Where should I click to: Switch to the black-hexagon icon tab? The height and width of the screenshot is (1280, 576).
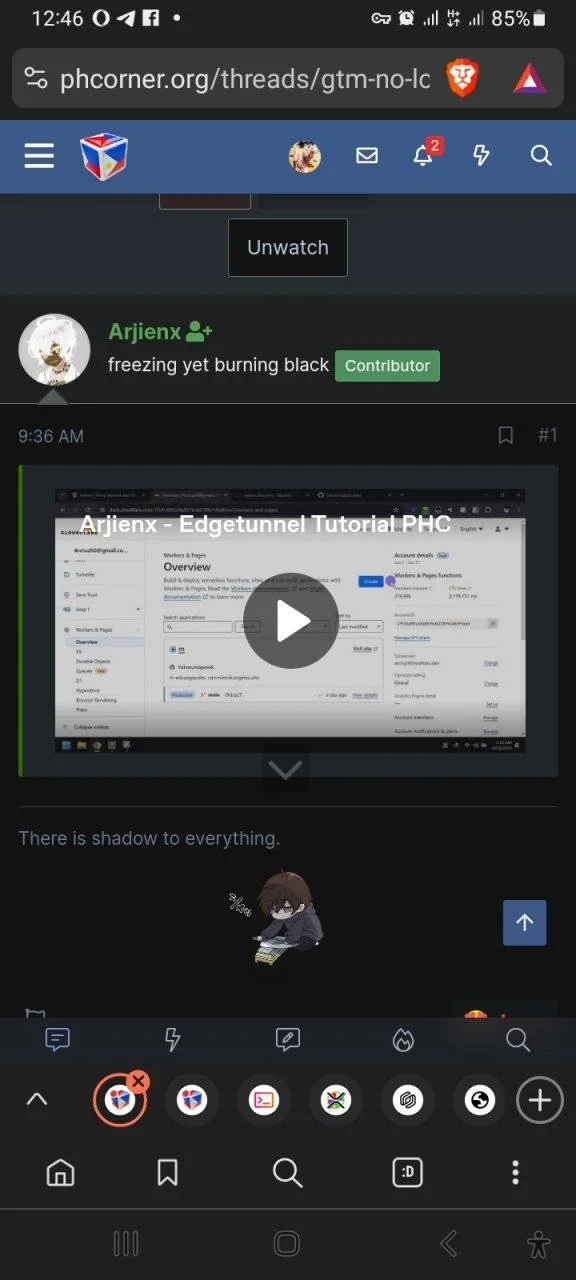[x=408, y=1101]
